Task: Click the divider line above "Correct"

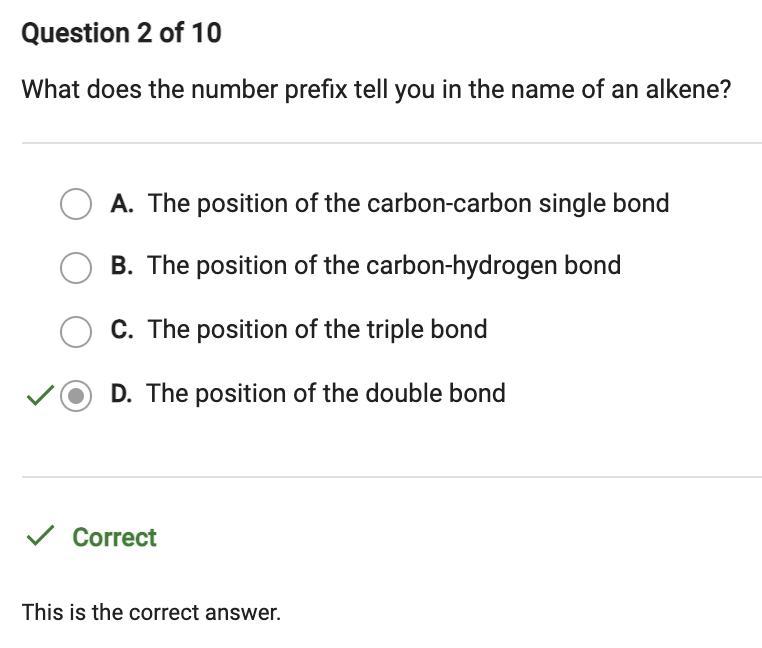Action: click(391, 477)
